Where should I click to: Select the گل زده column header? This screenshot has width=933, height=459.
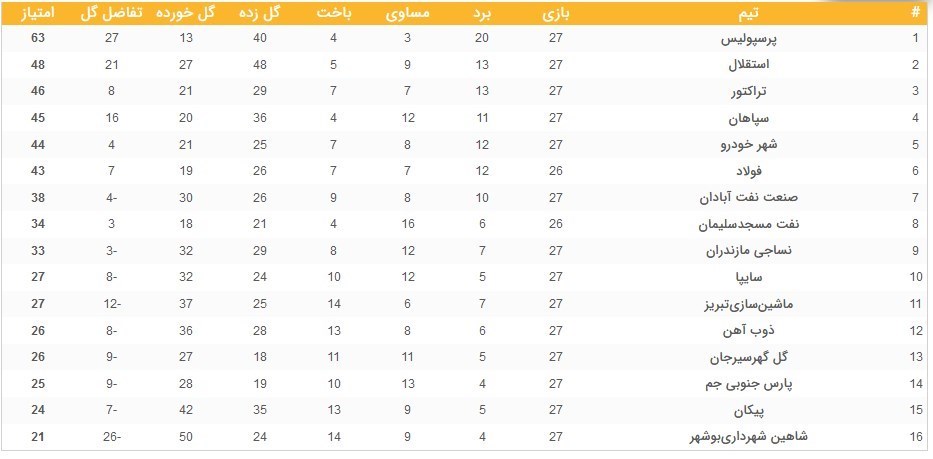pos(260,13)
